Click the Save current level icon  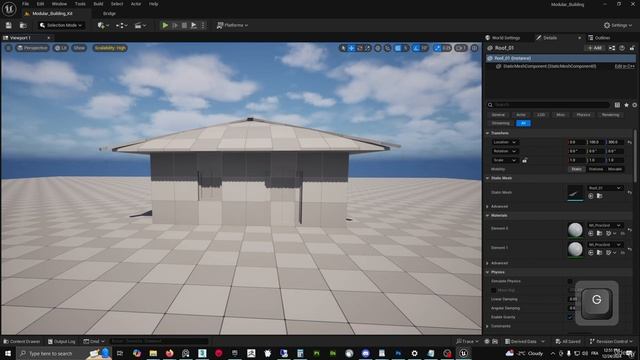tap(9, 25)
